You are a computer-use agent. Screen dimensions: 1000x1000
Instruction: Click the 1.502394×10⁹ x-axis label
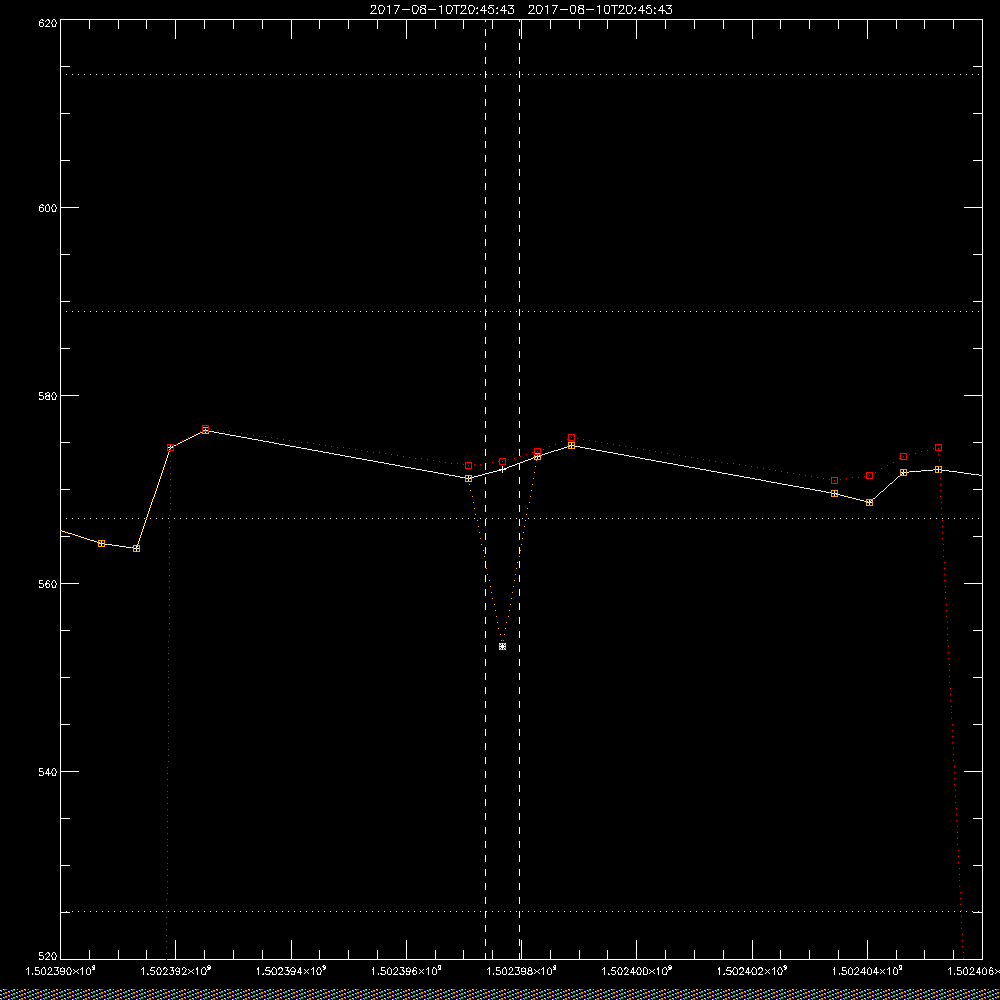291,971
